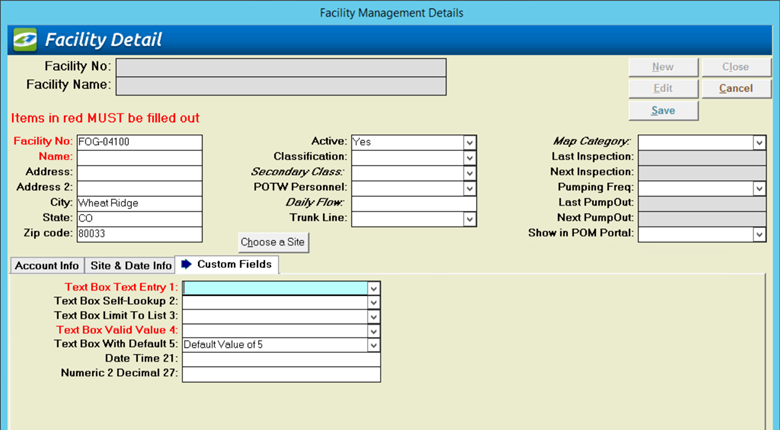Click the disabled Facility Name header field
Viewport: 780px width, 430px height.
[281, 86]
